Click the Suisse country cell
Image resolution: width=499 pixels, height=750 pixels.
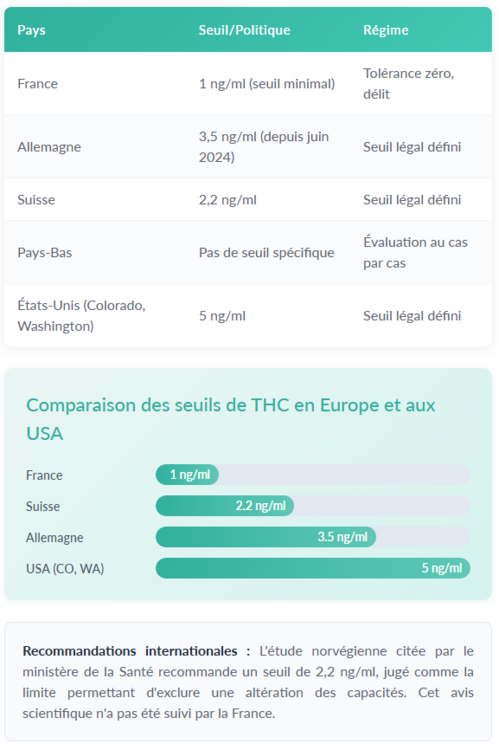click(x=36, y=199)
